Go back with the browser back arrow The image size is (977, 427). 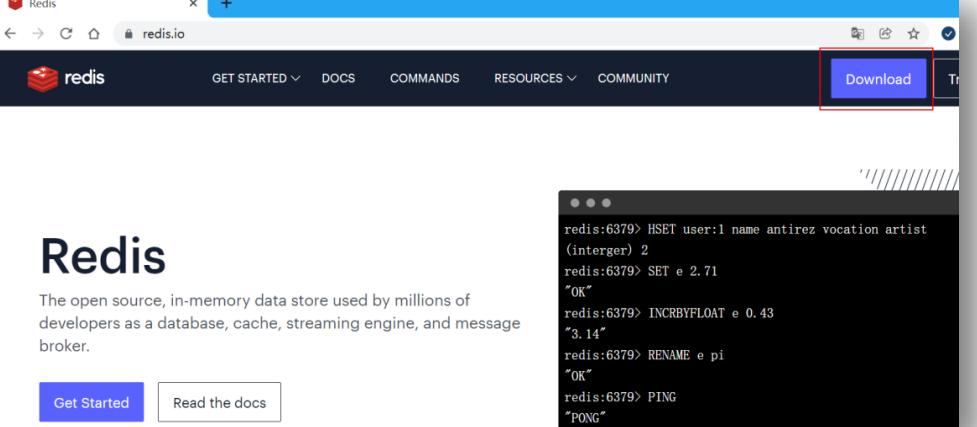pos(10,34)
